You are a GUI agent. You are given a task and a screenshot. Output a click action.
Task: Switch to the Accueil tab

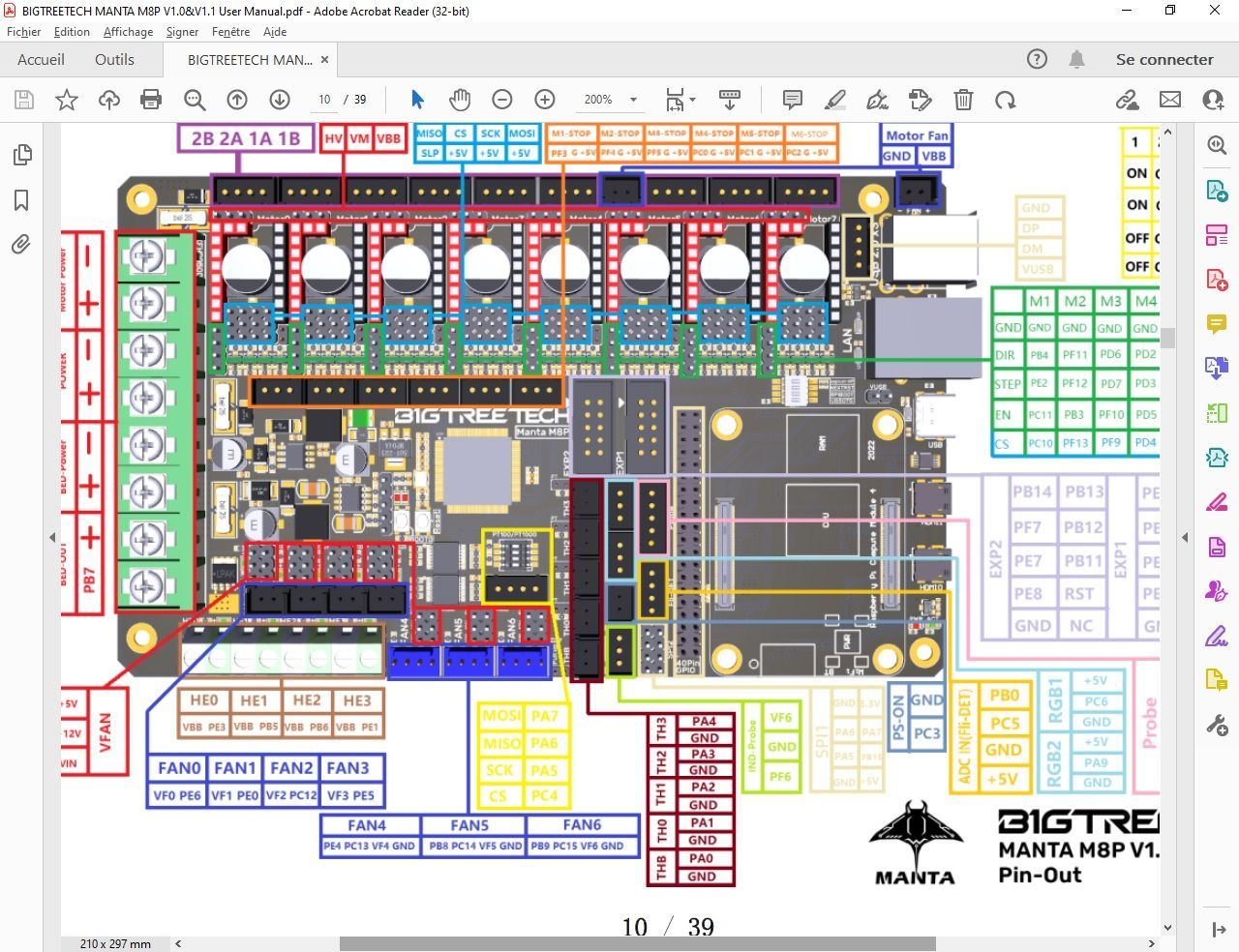[x=41, y=59]
